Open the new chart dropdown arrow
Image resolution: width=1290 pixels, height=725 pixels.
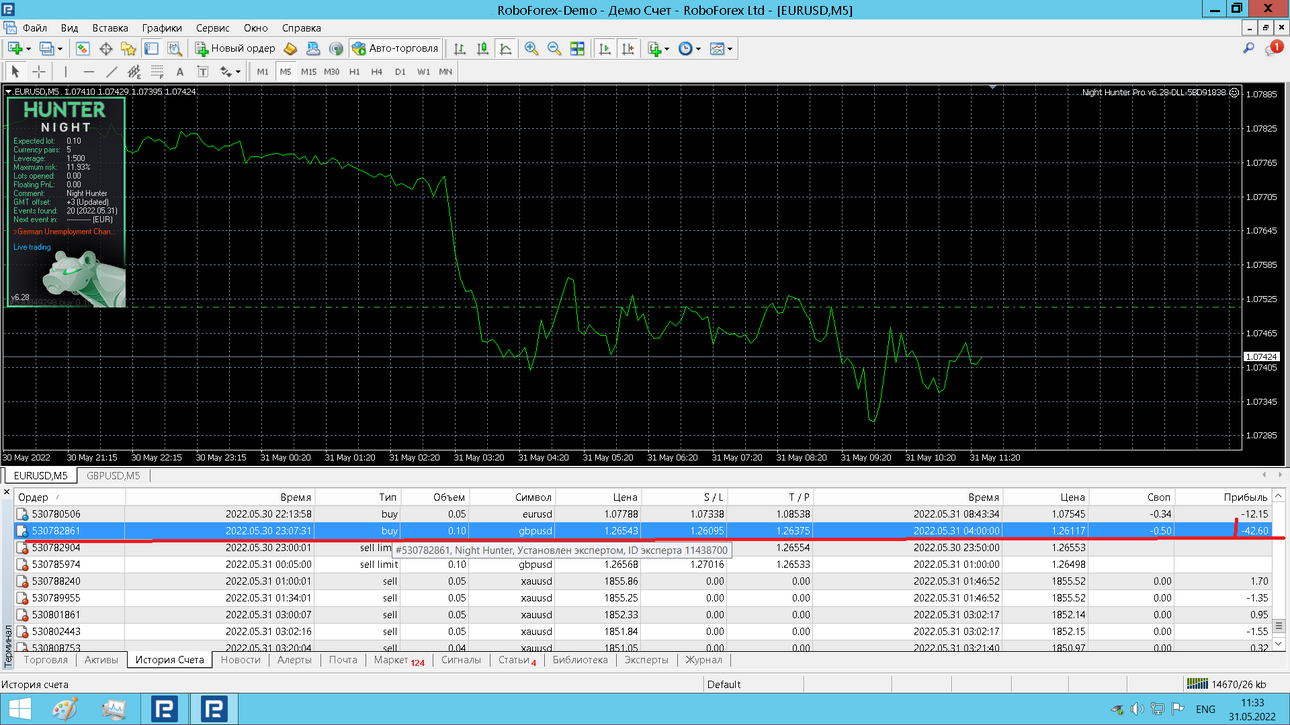coord(29,48)
